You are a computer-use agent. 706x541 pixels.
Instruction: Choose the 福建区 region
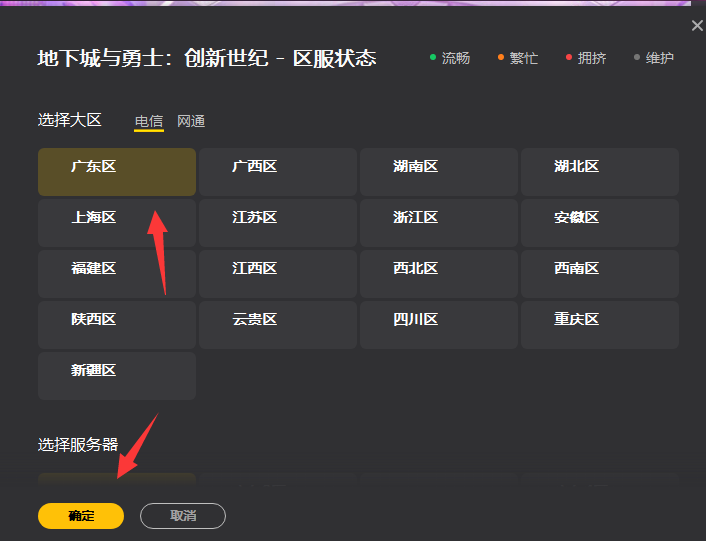click(117, 274)
